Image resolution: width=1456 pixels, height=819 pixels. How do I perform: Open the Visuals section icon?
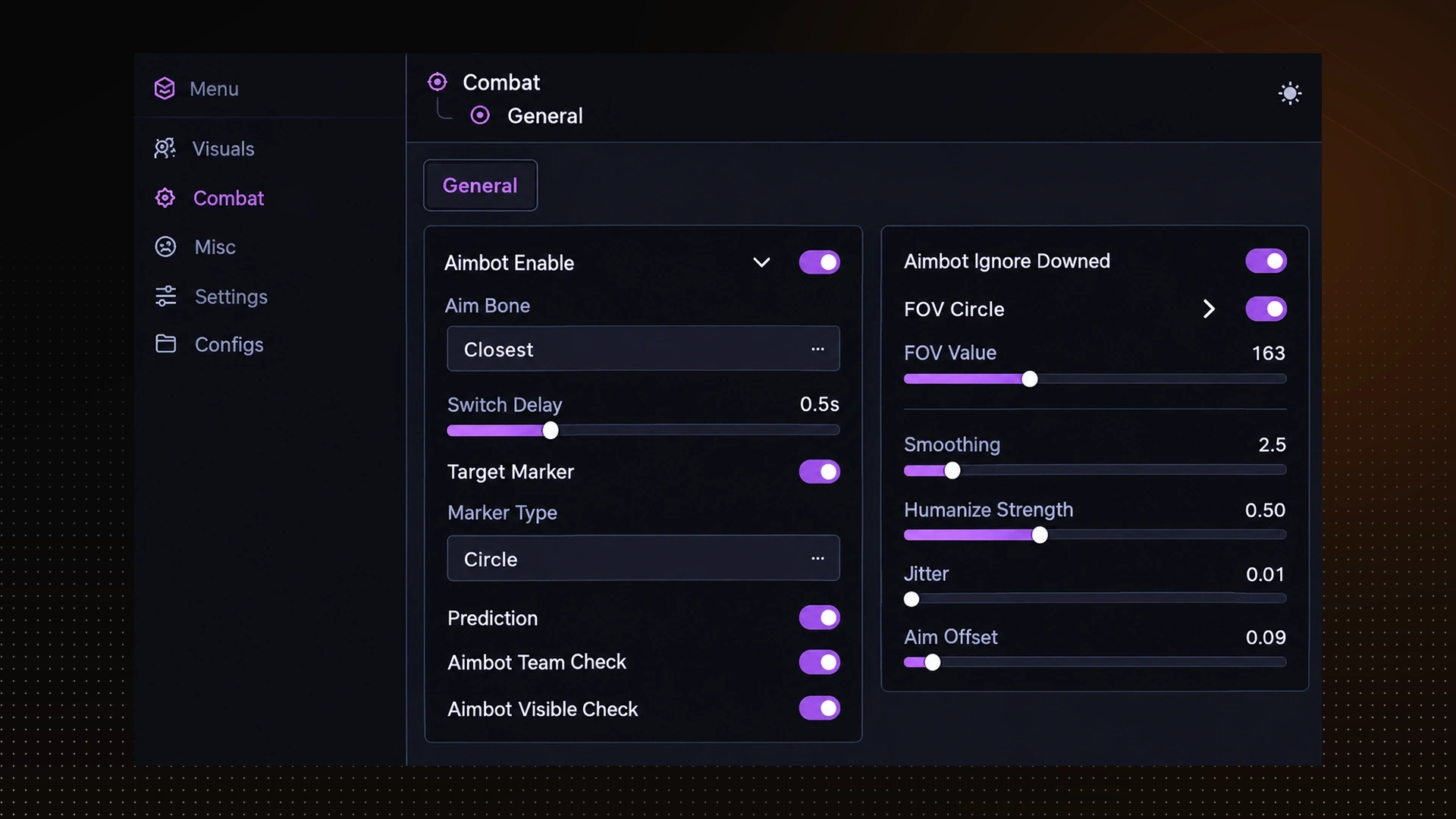click(165, 148)
